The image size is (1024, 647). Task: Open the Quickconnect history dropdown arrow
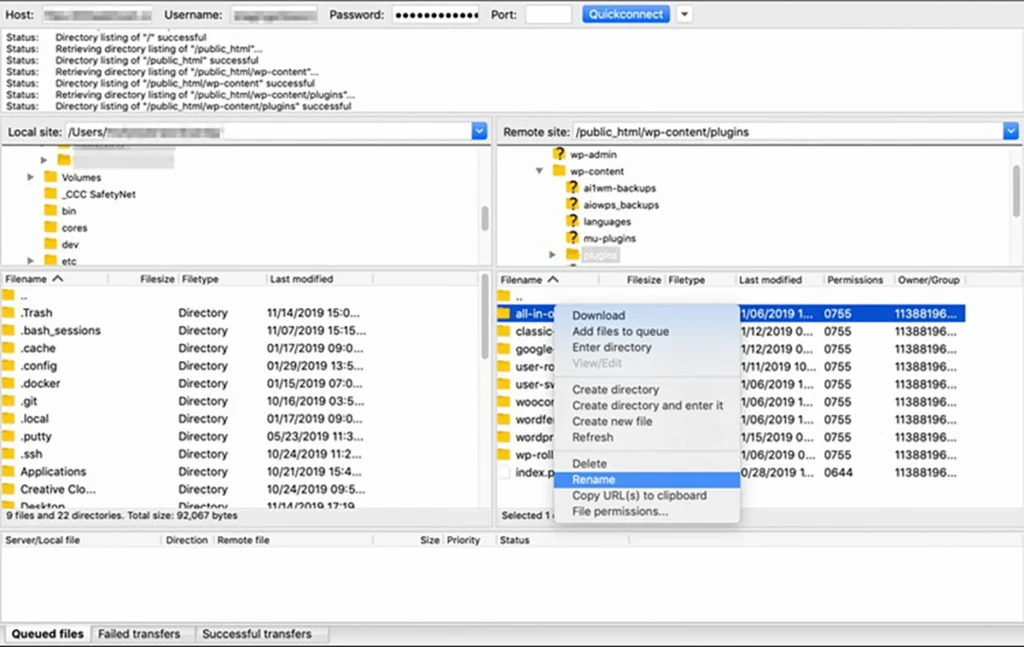coord(684,14)
